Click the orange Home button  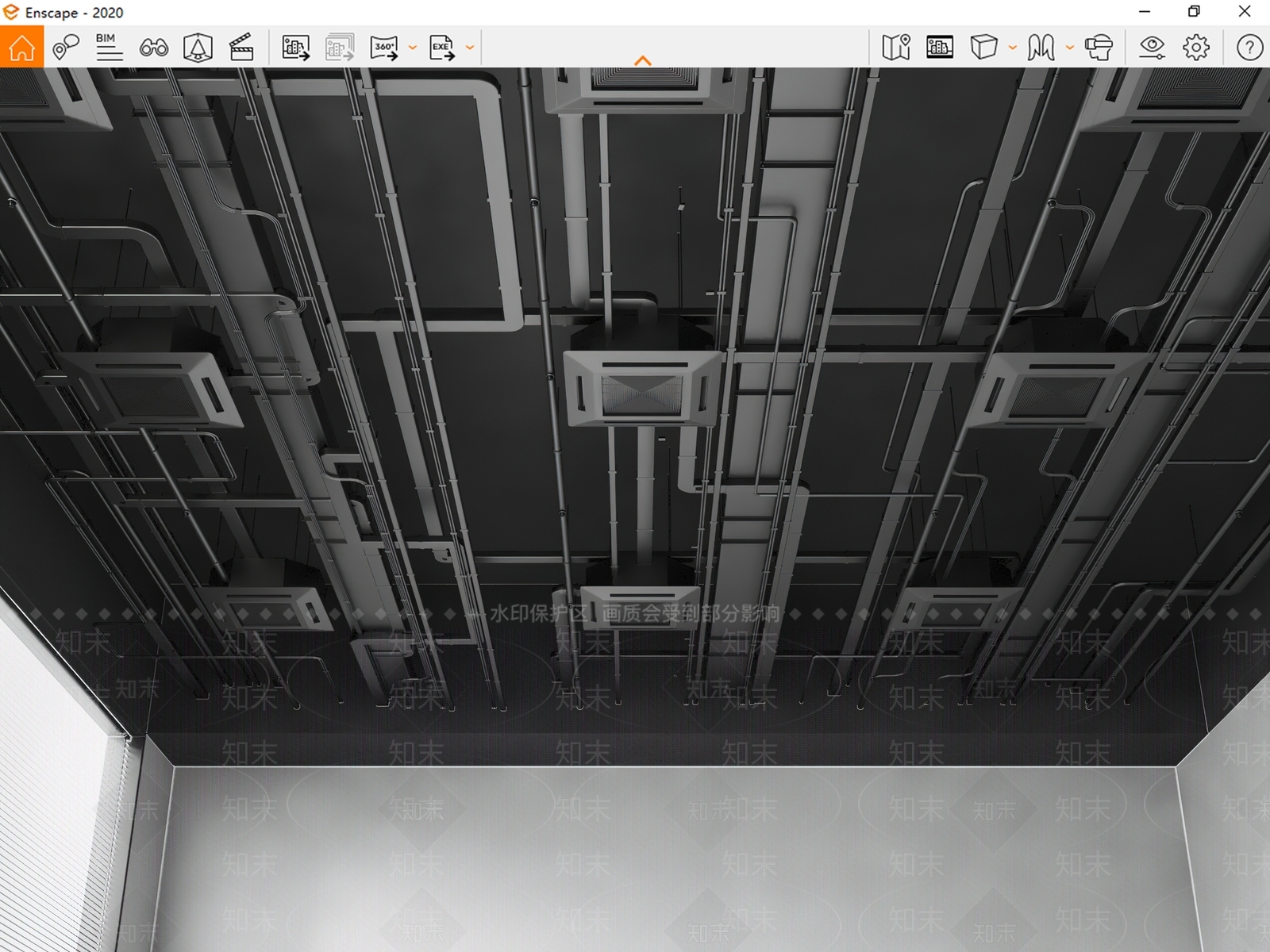(21, 47)
